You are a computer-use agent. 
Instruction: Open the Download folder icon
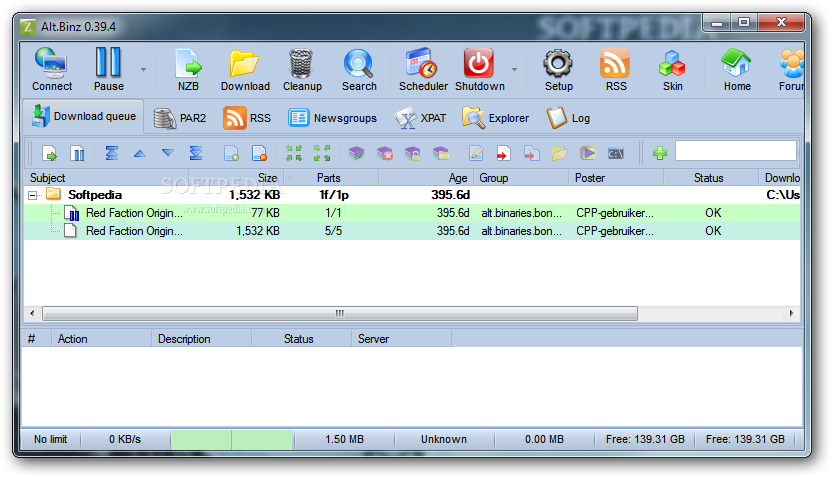pos(245,69)
